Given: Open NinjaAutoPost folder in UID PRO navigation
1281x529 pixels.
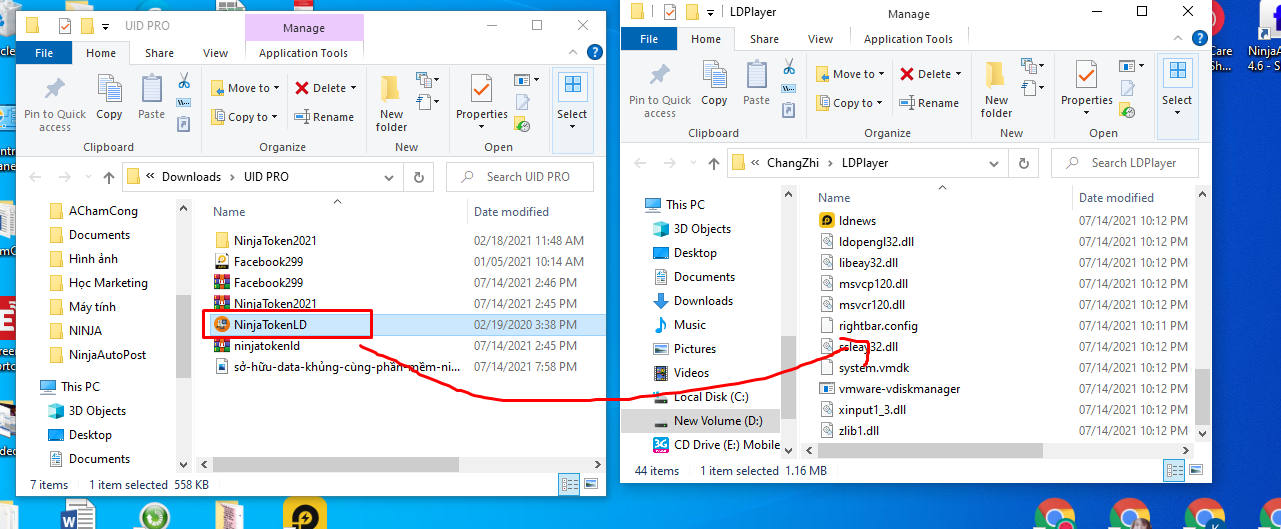Looking at the screenshot, I should (108, 355).
